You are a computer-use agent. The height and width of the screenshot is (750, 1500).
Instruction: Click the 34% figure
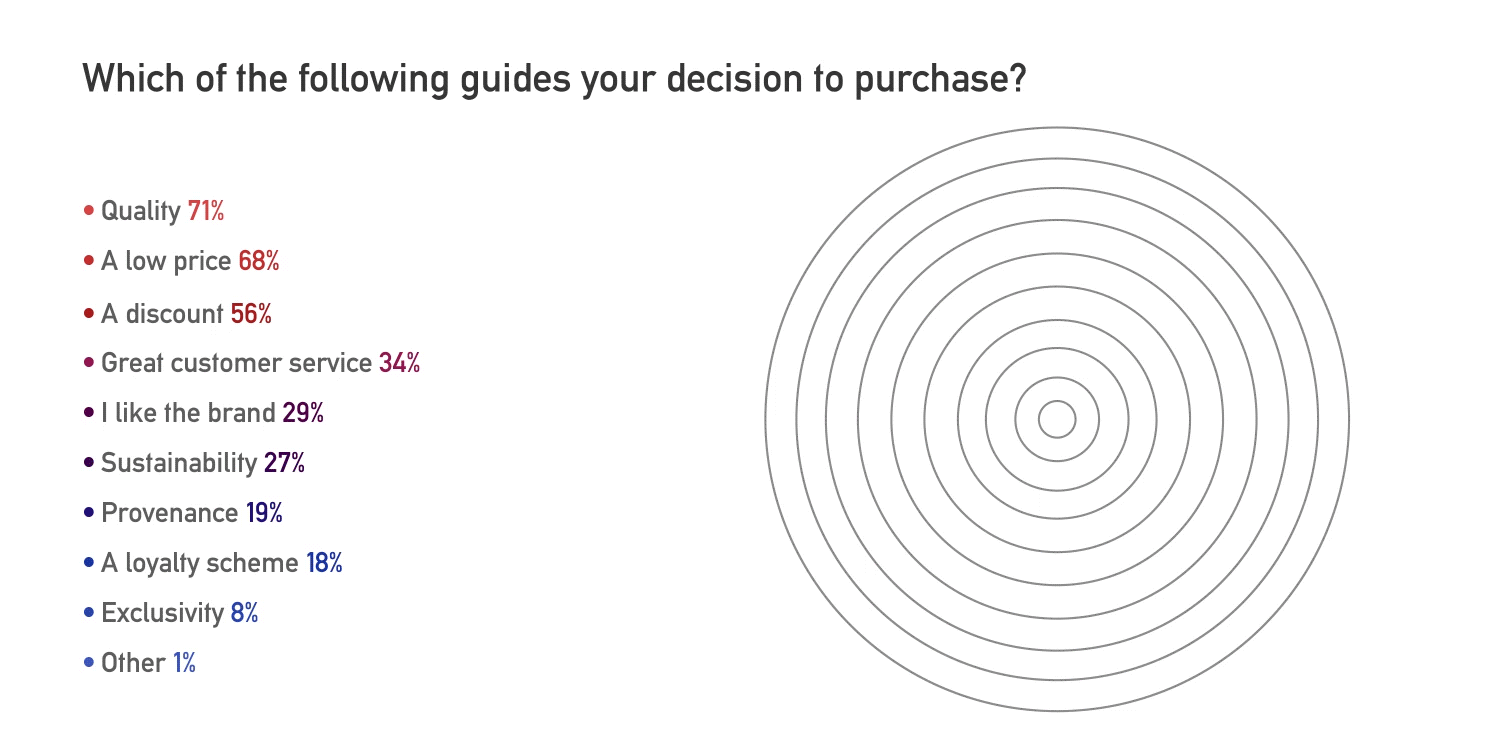pyautogui.click(x=399, y=363)
